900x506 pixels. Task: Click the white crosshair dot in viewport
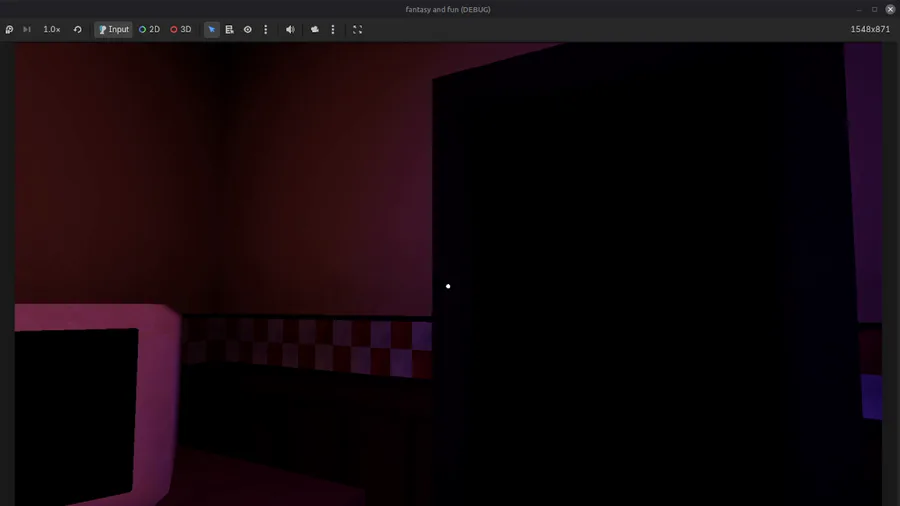[448, 286]
